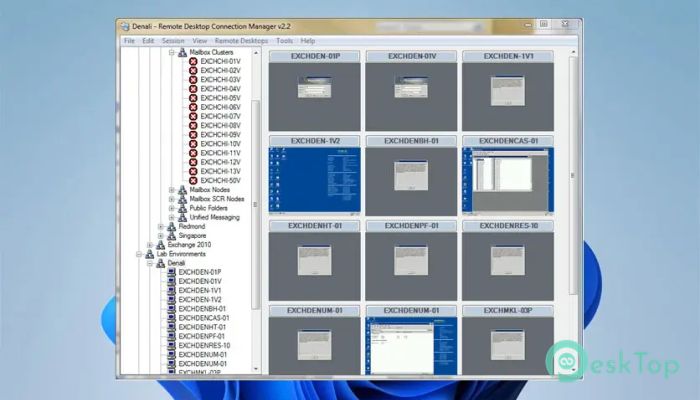Viewport: 700px width, 400px height.
Task: Select the EXCHCHI-02V server row
Action: [221, 71]
